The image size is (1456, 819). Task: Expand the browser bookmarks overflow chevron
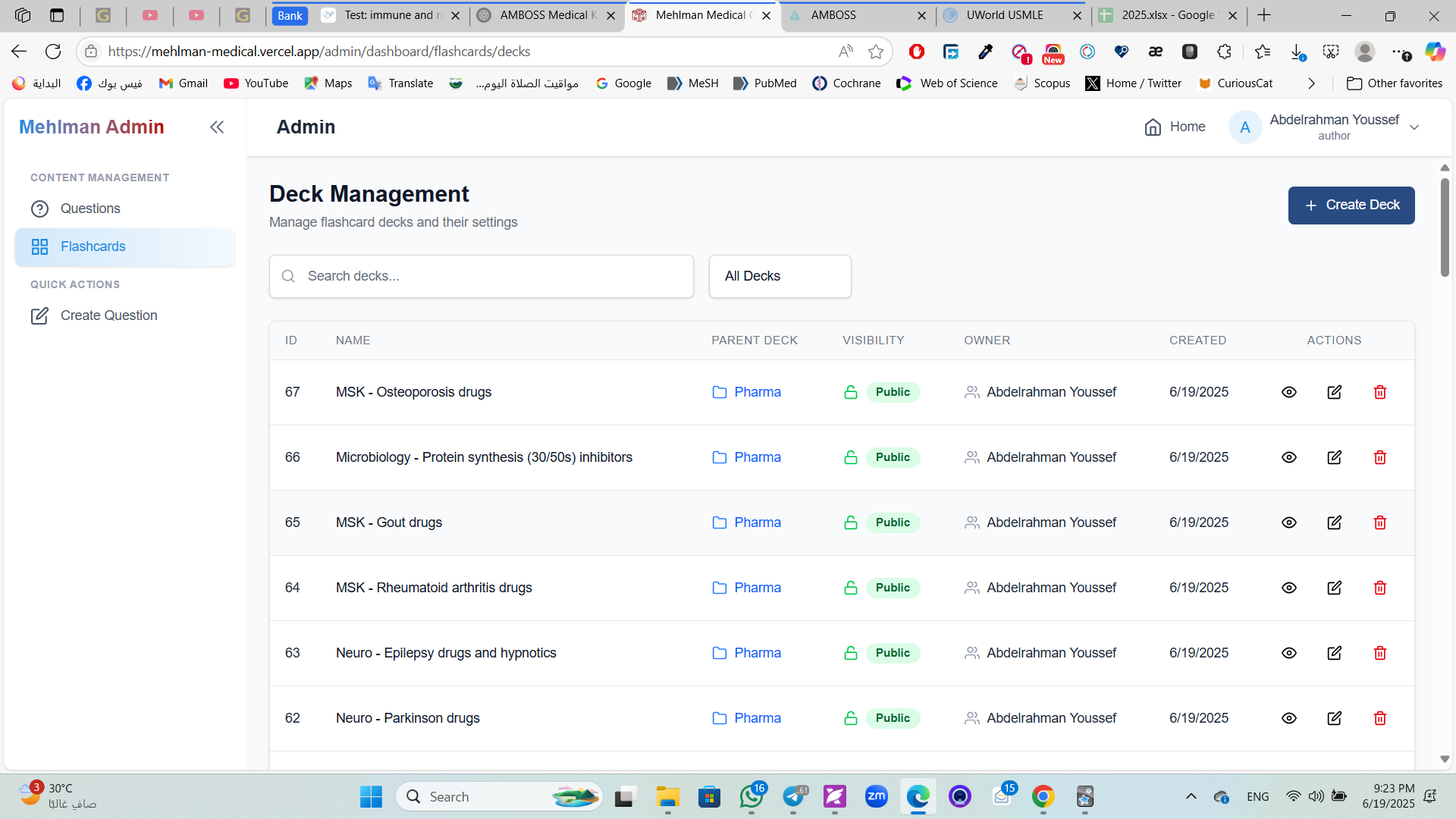(1311, 83)
